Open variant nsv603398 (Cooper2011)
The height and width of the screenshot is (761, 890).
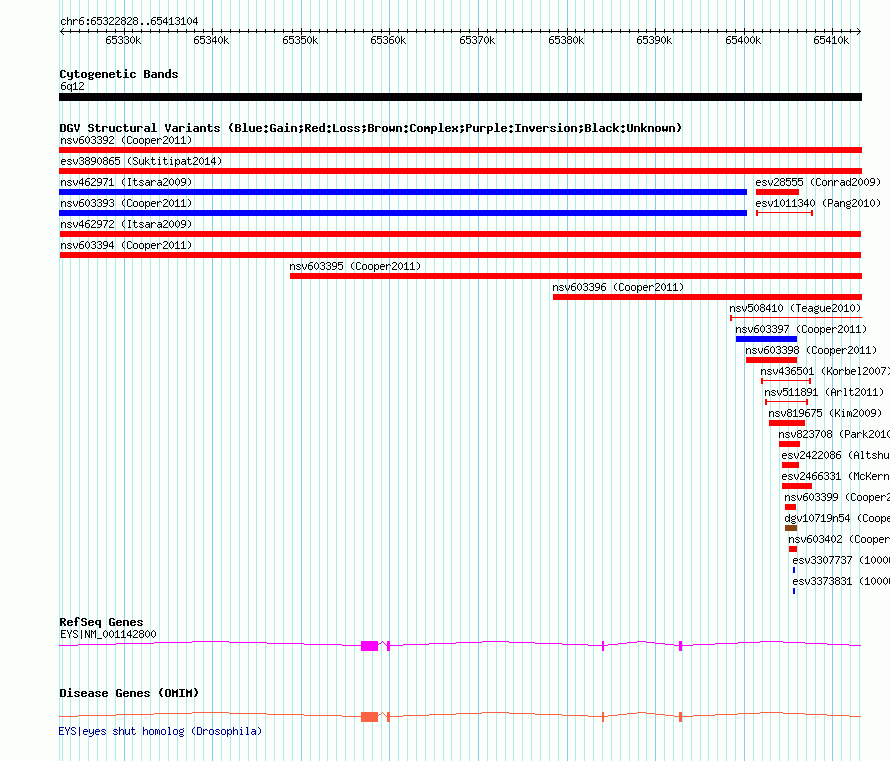pos(811,350)
